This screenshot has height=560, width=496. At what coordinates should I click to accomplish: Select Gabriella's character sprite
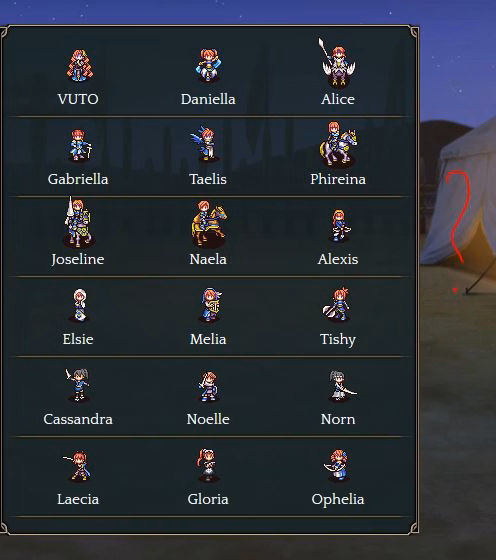(80, 145)
